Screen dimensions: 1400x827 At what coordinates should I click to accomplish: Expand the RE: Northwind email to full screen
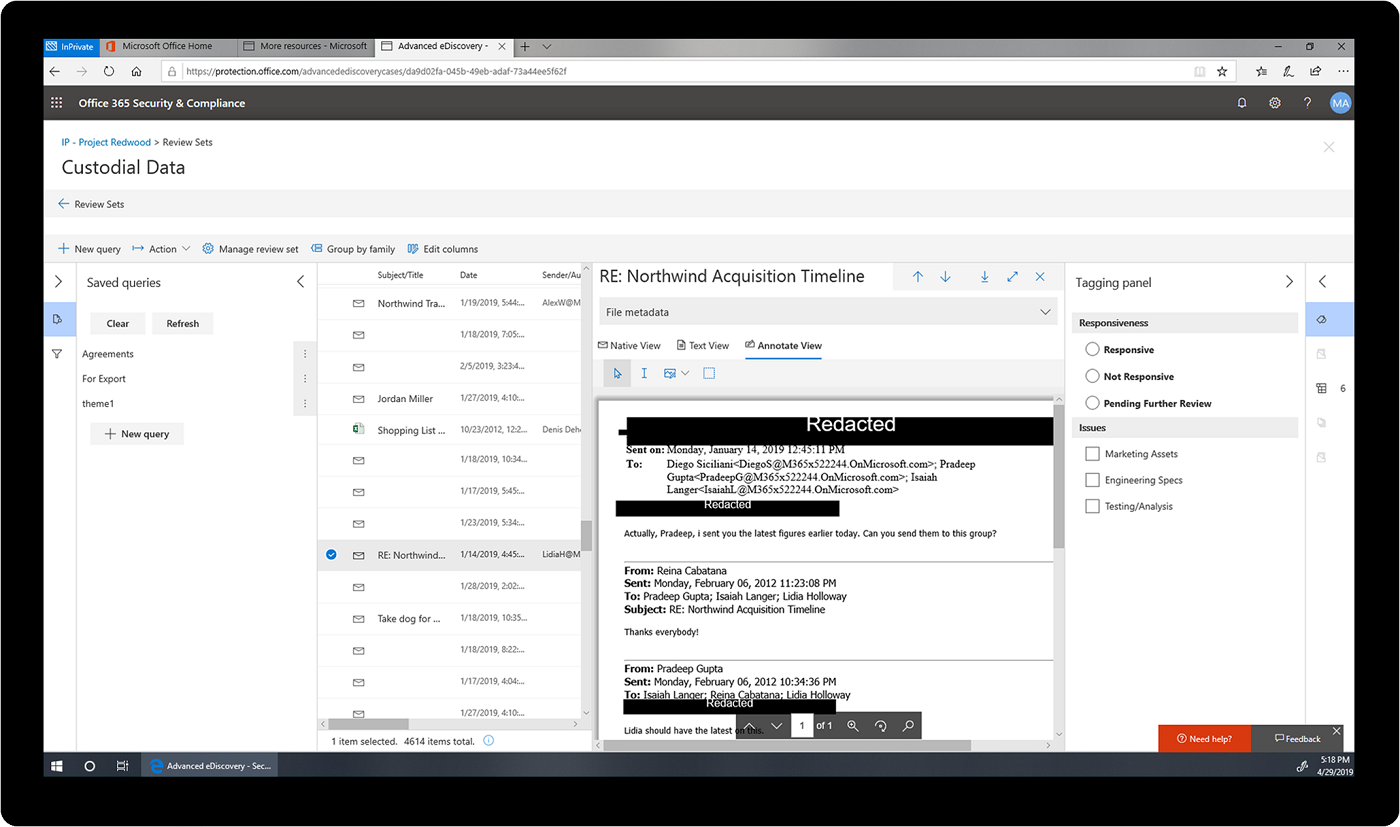point(1013,276)
